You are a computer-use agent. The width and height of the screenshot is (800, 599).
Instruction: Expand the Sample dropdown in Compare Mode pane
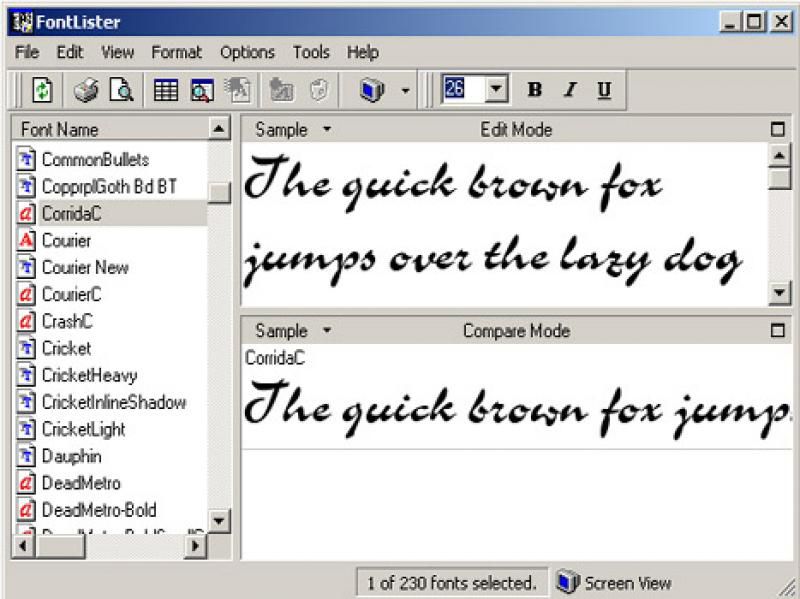(x=326, y=331)
